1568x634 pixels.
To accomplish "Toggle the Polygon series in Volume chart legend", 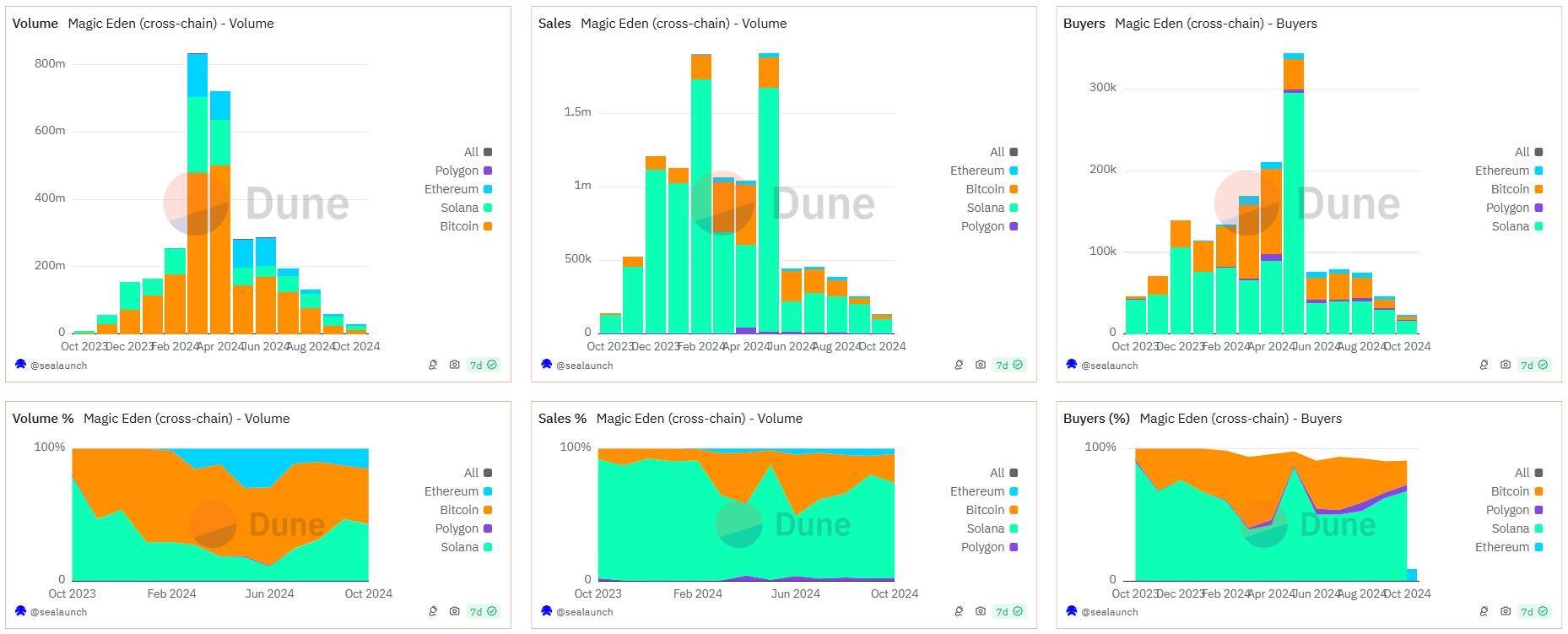I will point(463,171).
